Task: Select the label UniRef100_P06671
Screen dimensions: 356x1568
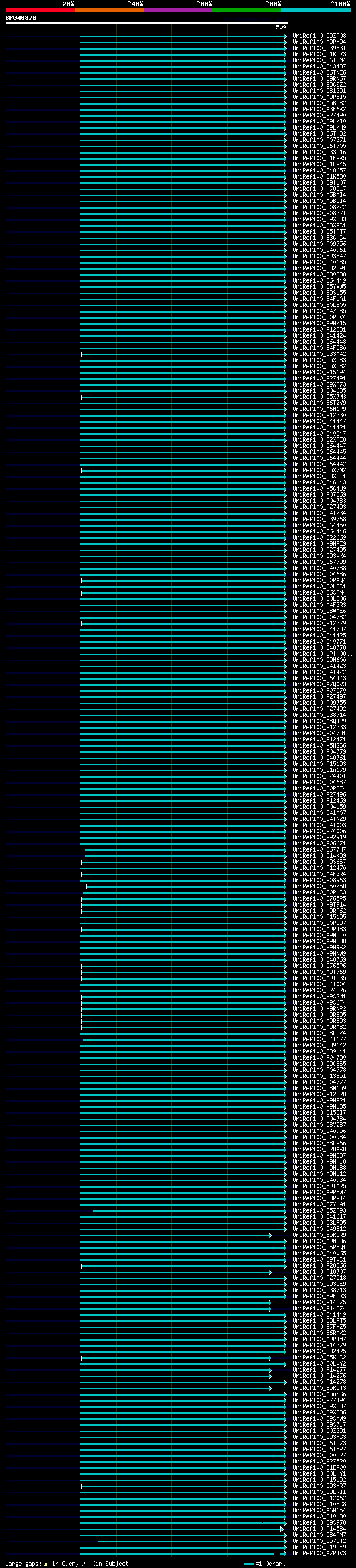Action: [319, 843]
